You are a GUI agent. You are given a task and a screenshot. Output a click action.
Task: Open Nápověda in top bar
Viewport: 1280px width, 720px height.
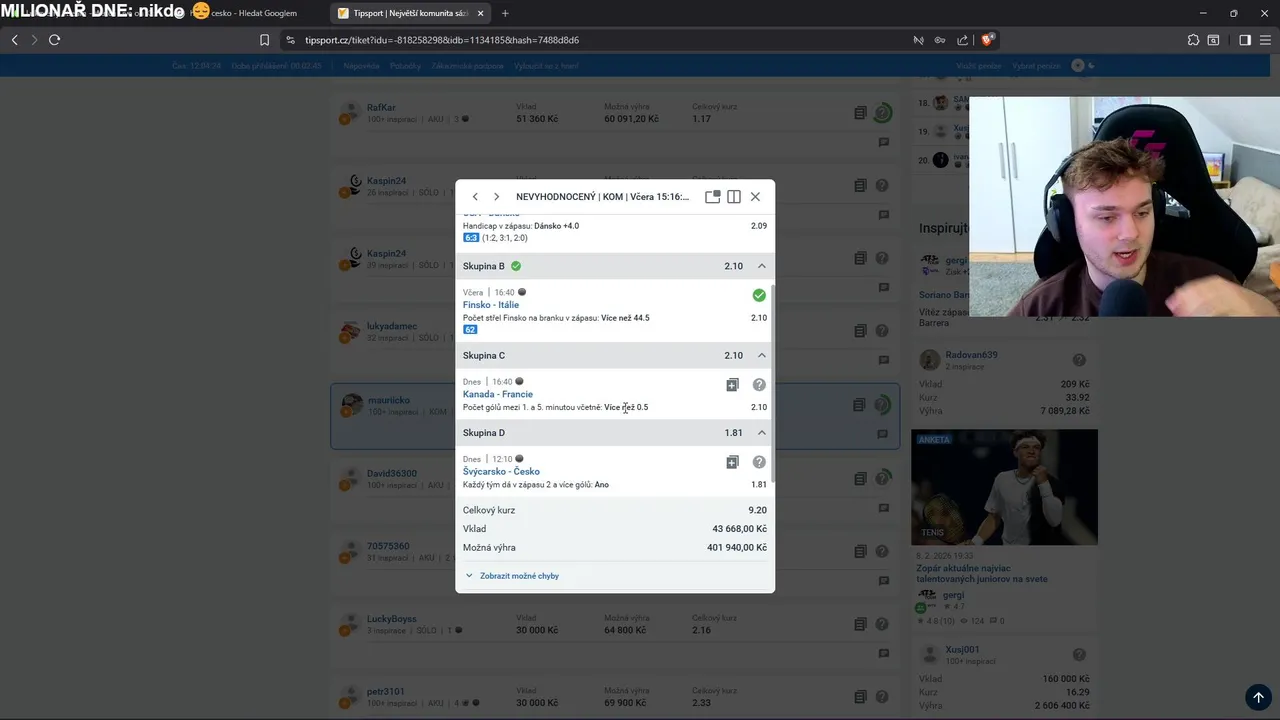click(361, 66)
